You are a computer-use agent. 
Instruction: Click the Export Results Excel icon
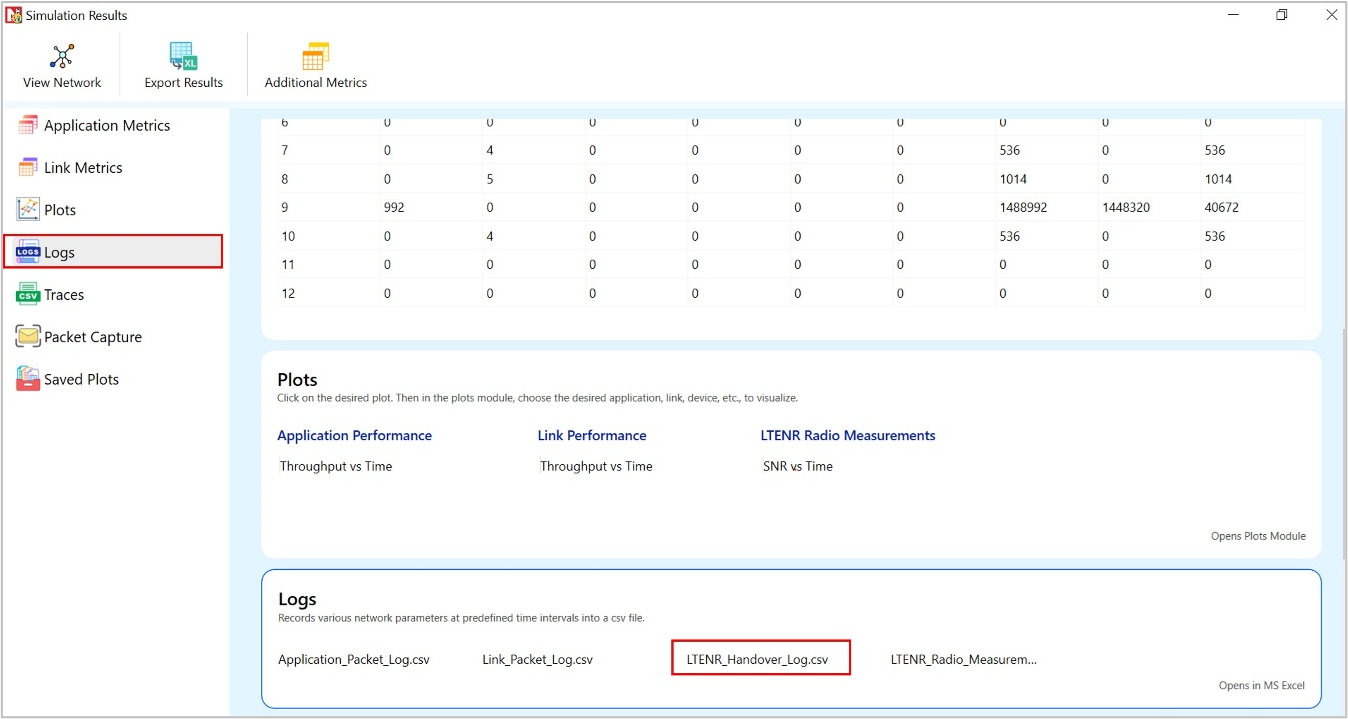tap(183, 56)
